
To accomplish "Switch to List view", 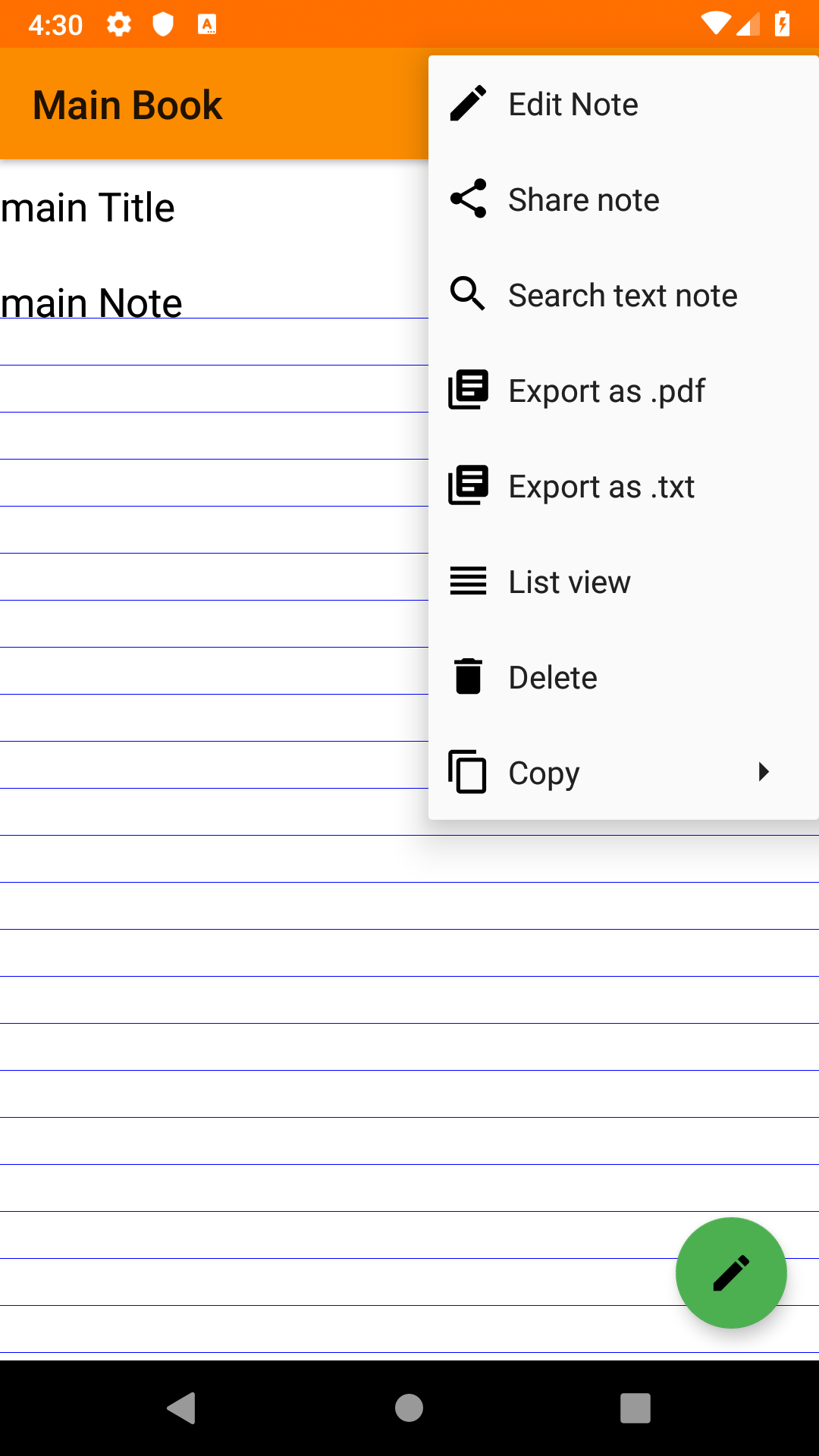I will click(570, 582).
